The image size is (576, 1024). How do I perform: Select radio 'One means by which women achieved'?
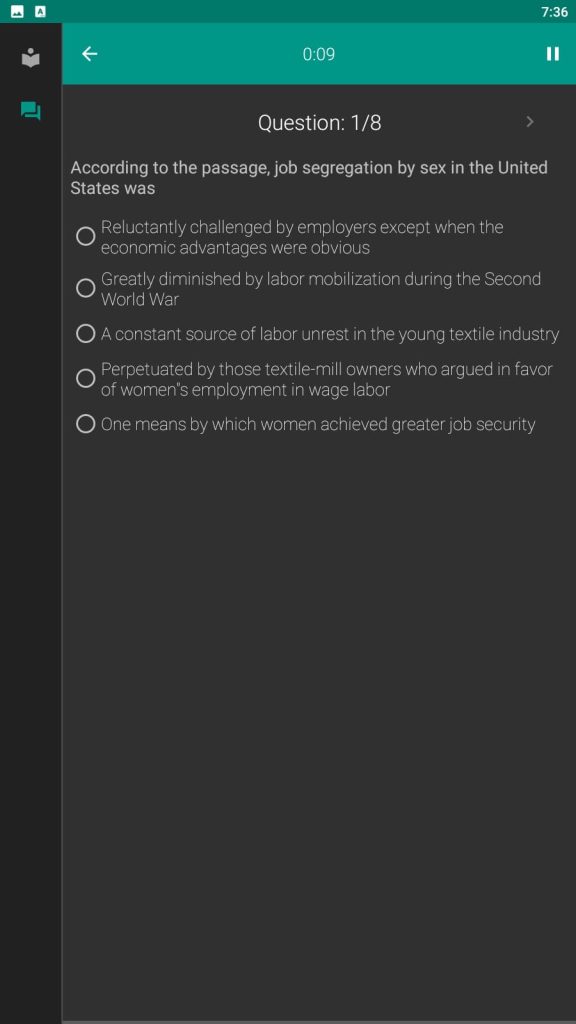86,424
